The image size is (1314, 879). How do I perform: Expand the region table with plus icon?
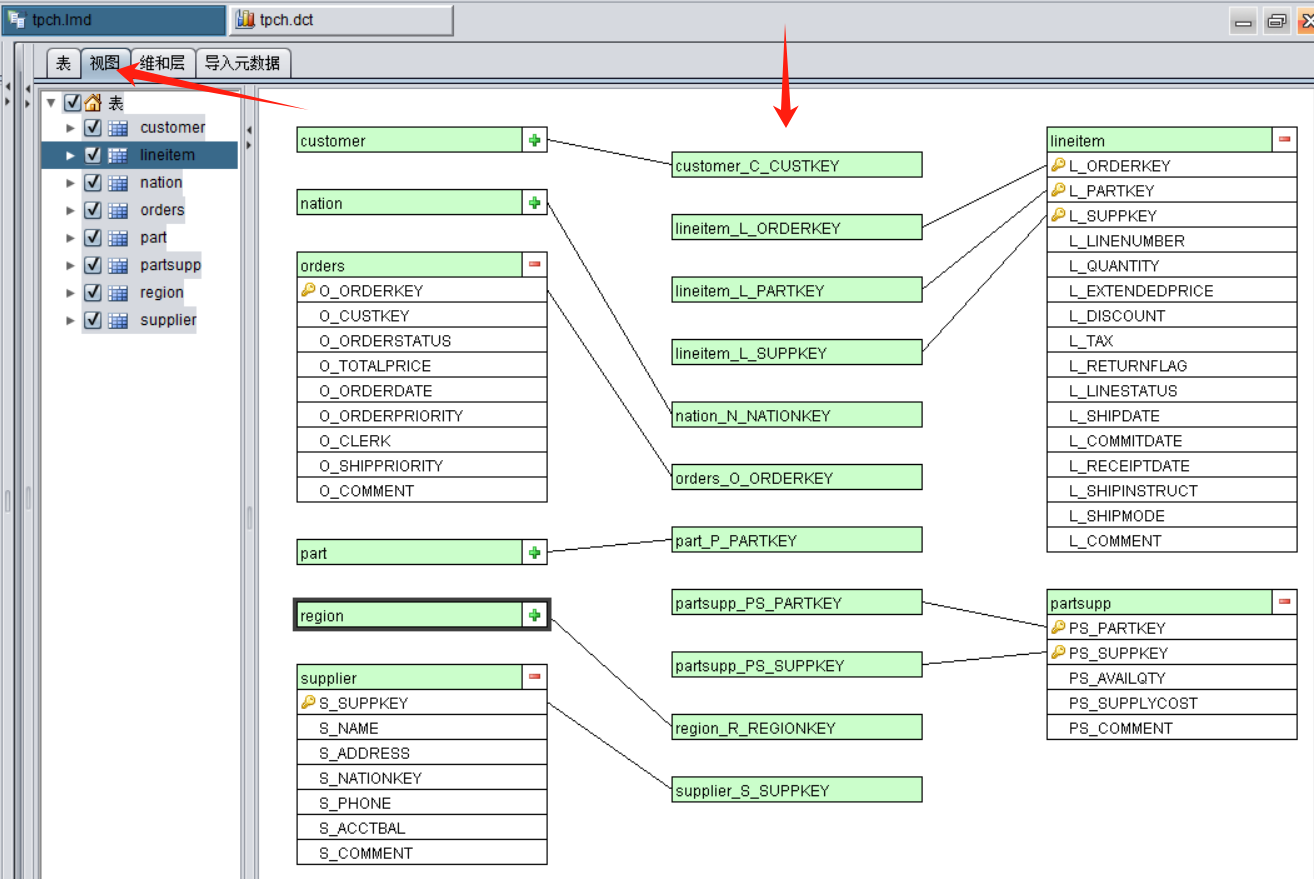point(535,616)
